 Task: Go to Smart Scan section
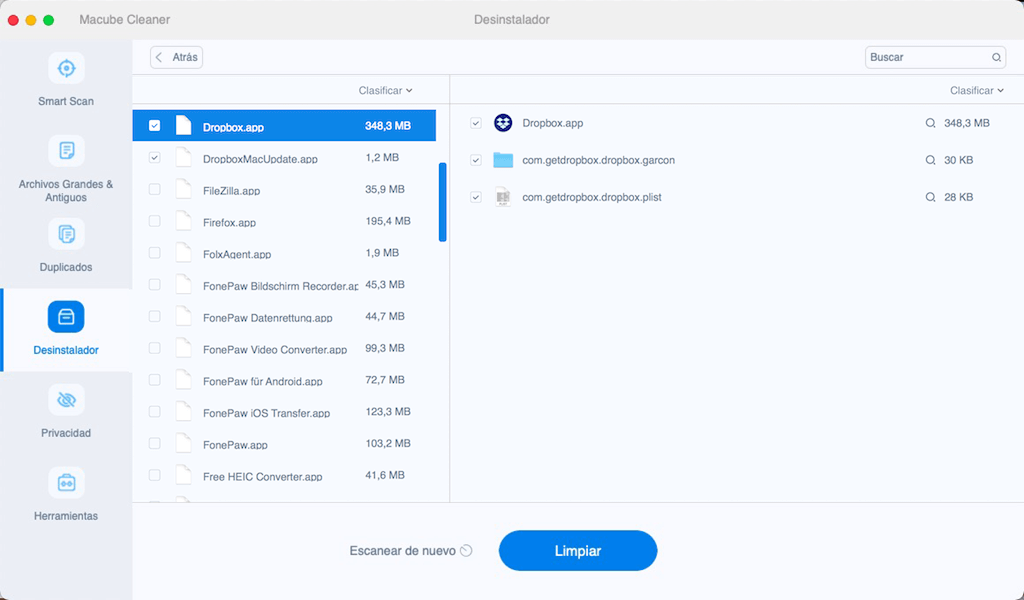tap(66, 101)
